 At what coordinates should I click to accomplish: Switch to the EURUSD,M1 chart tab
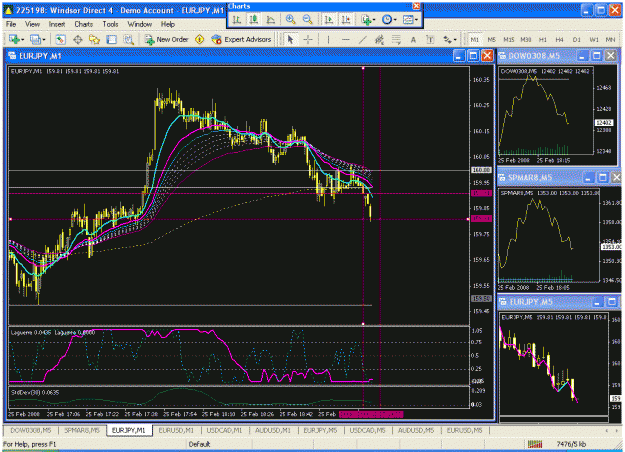[176, 430]
